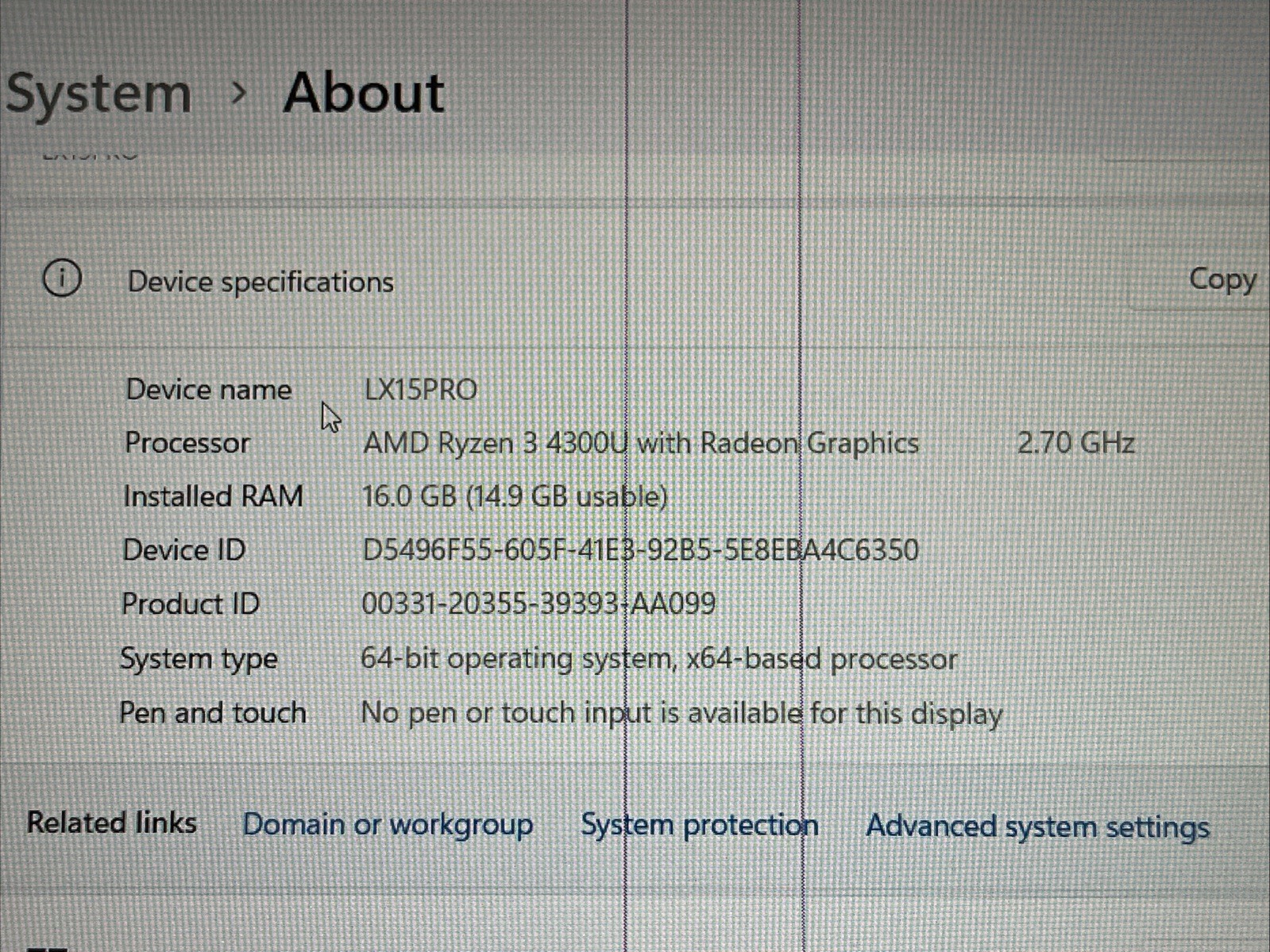
Task: Select the Device ID starting with D5496F55
Action: coord(640,550)
